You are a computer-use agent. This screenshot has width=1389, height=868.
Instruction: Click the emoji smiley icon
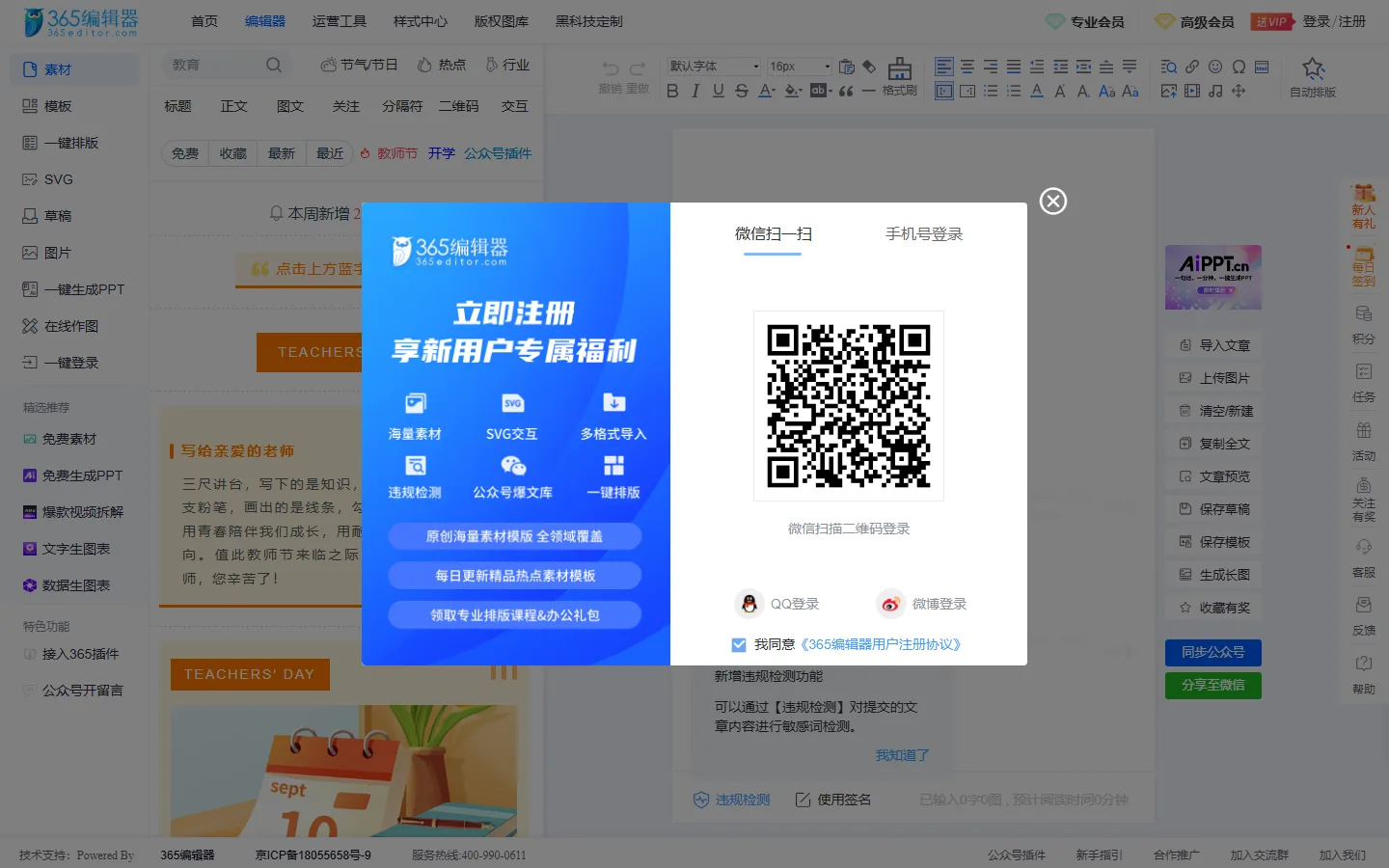pos(1215,67)
